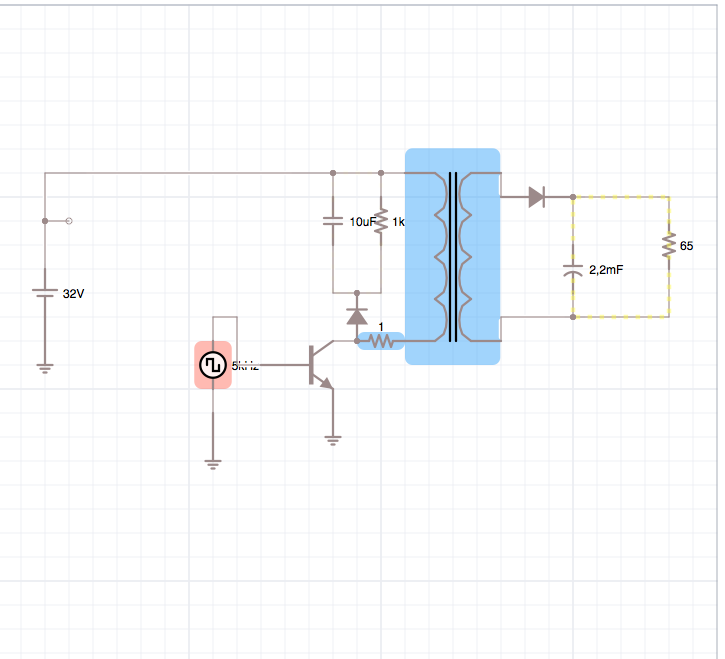Click ground symbol under the square wave source

click(213, 464)
